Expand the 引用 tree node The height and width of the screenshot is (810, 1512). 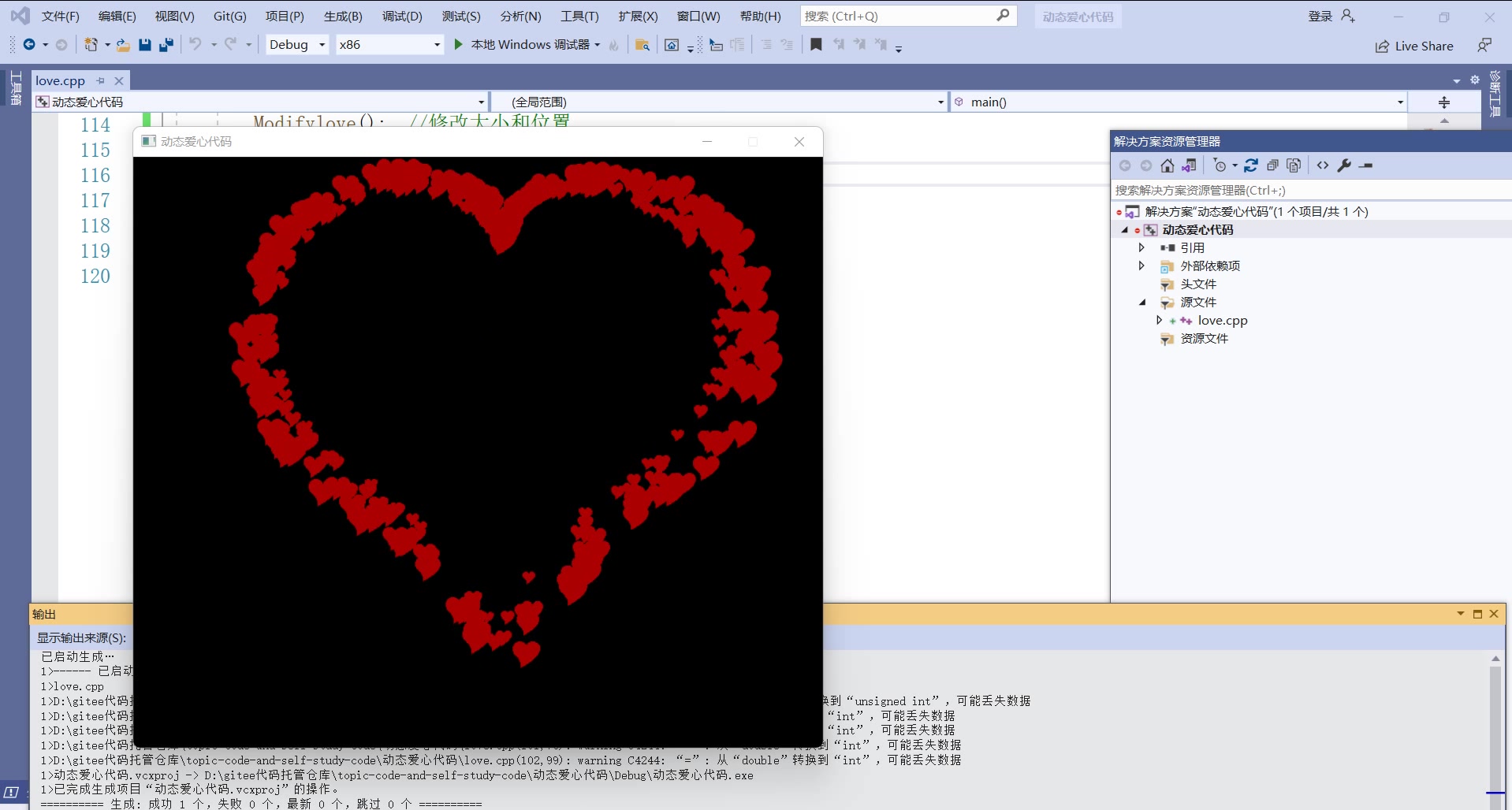coord(1141,247)
